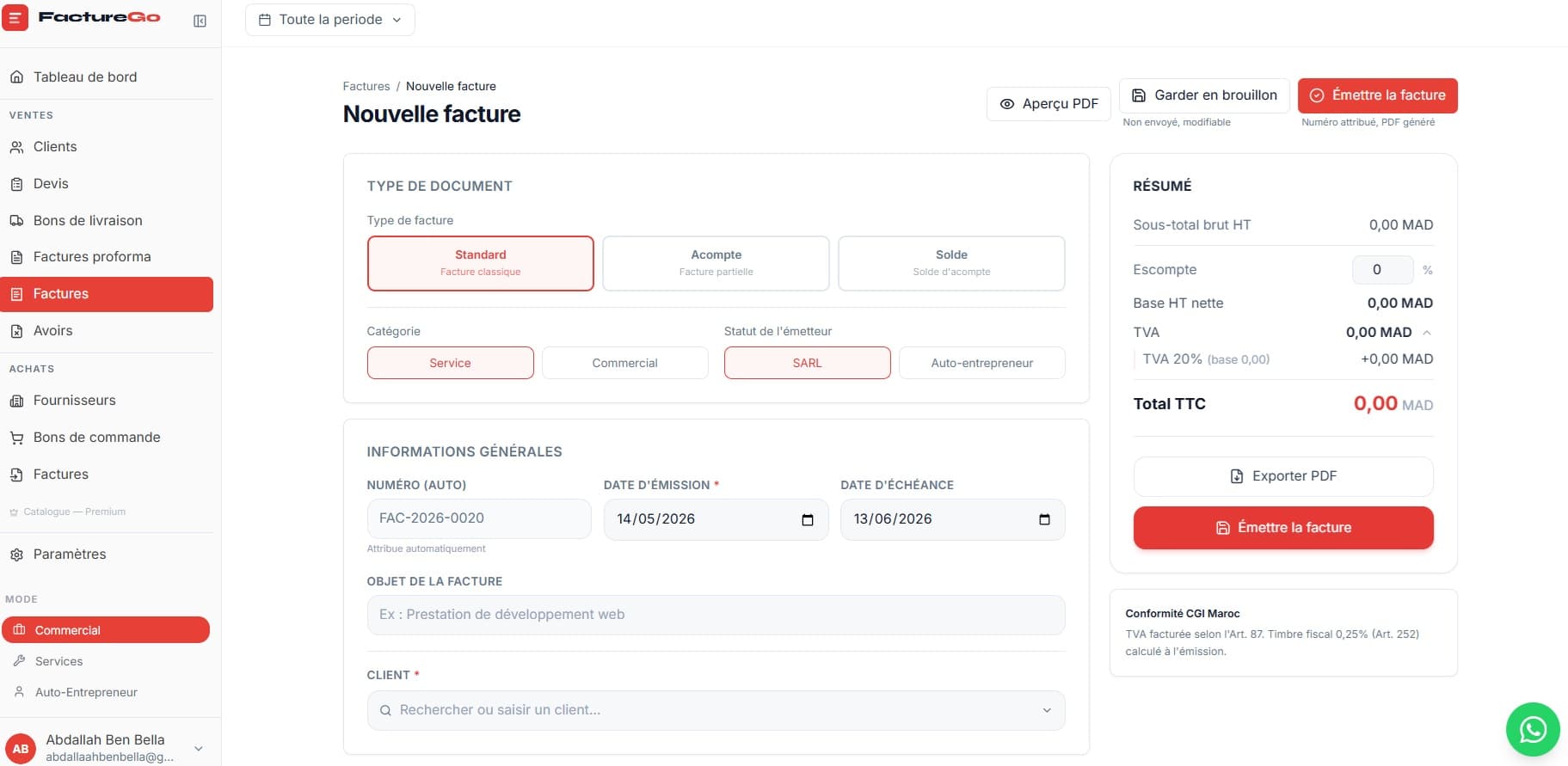
Task: Click the Objet de la facture field
Action: [716, 615]
